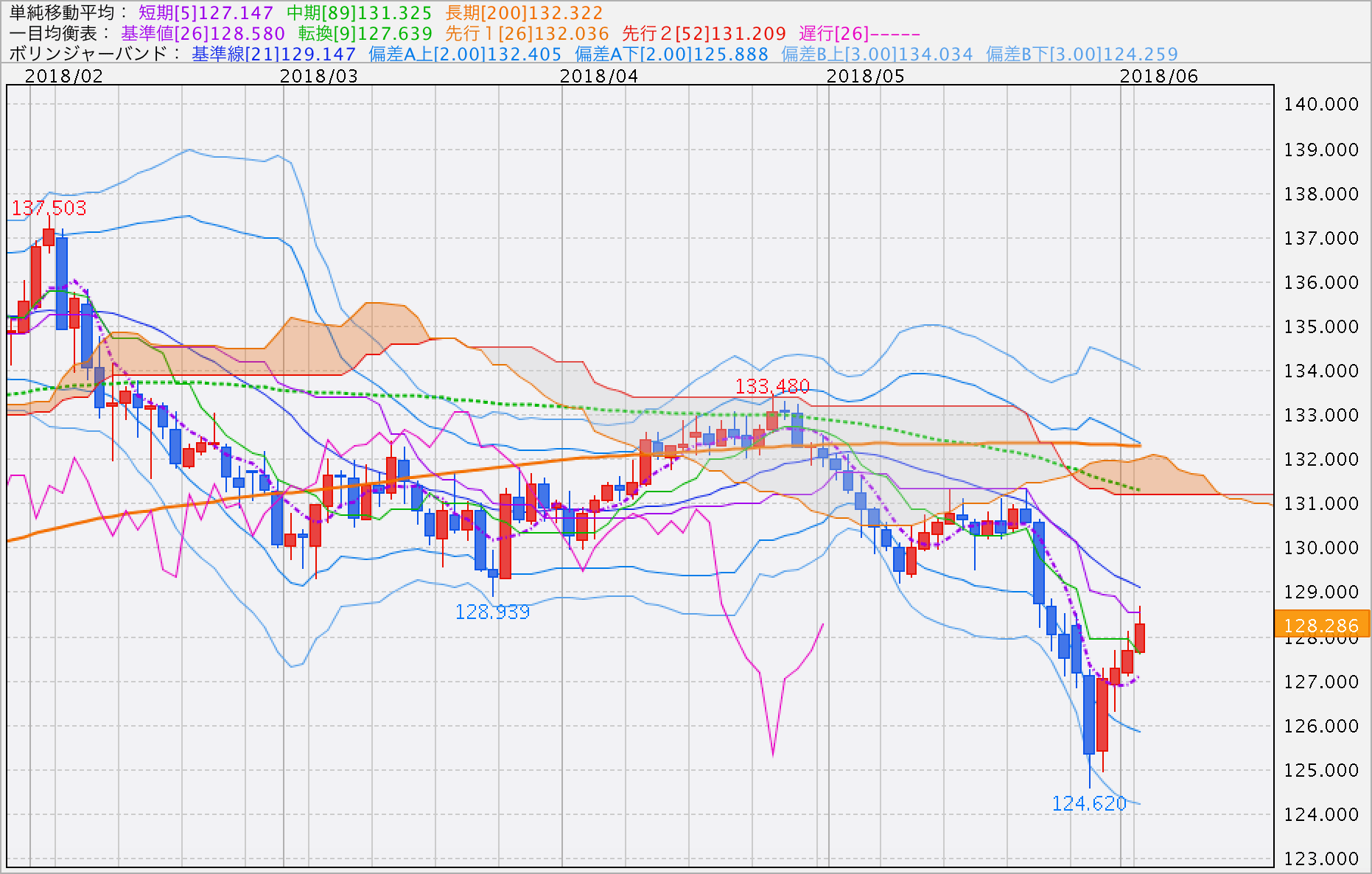Click the 2018/02 date label

(64, 76)
